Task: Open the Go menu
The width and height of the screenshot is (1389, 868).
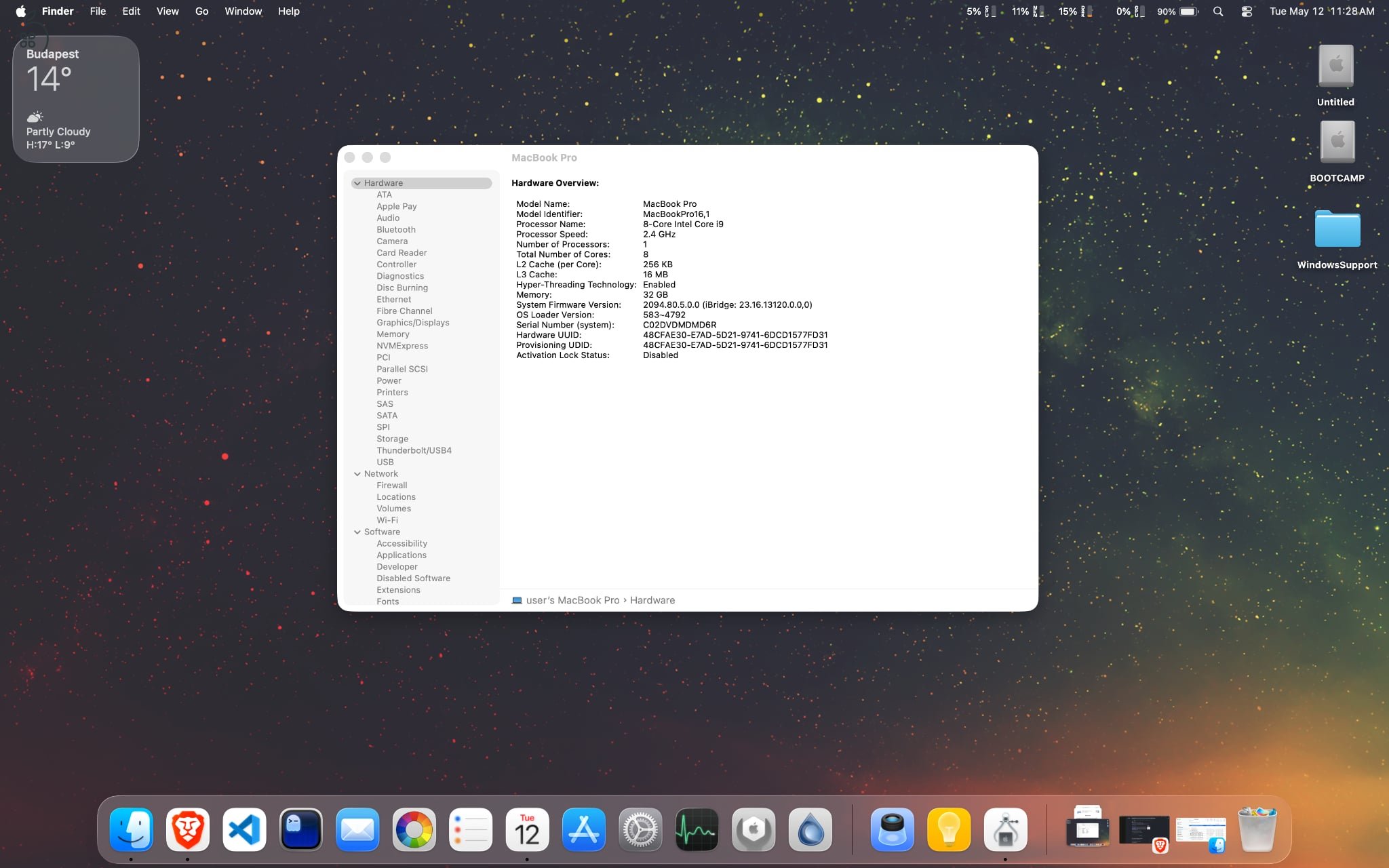Action: click(x=201, y=11)
